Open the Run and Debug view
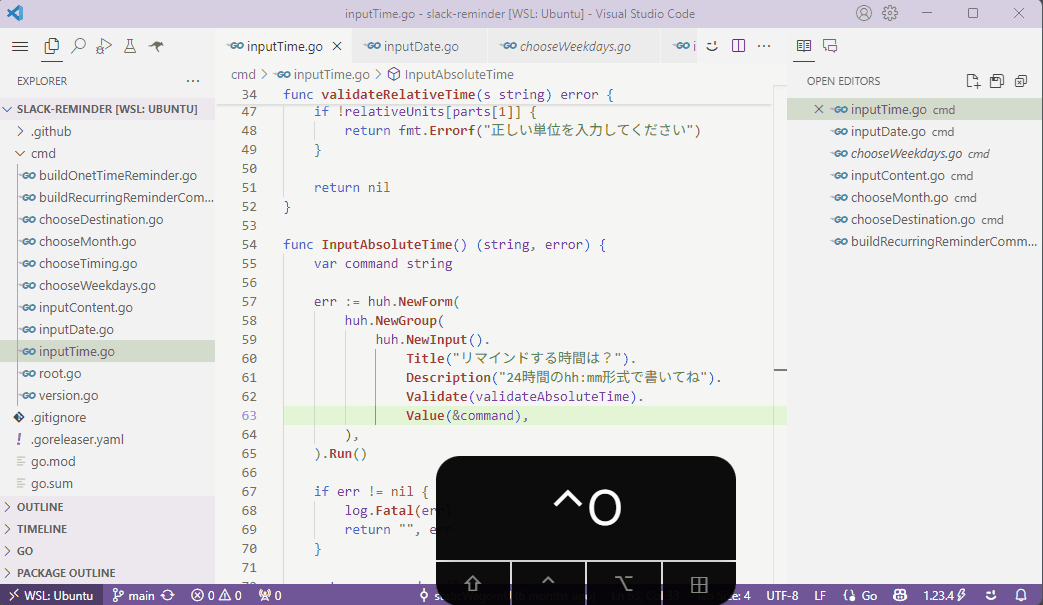Screen dimensions: 1043x605 click(x=103, y=46)
